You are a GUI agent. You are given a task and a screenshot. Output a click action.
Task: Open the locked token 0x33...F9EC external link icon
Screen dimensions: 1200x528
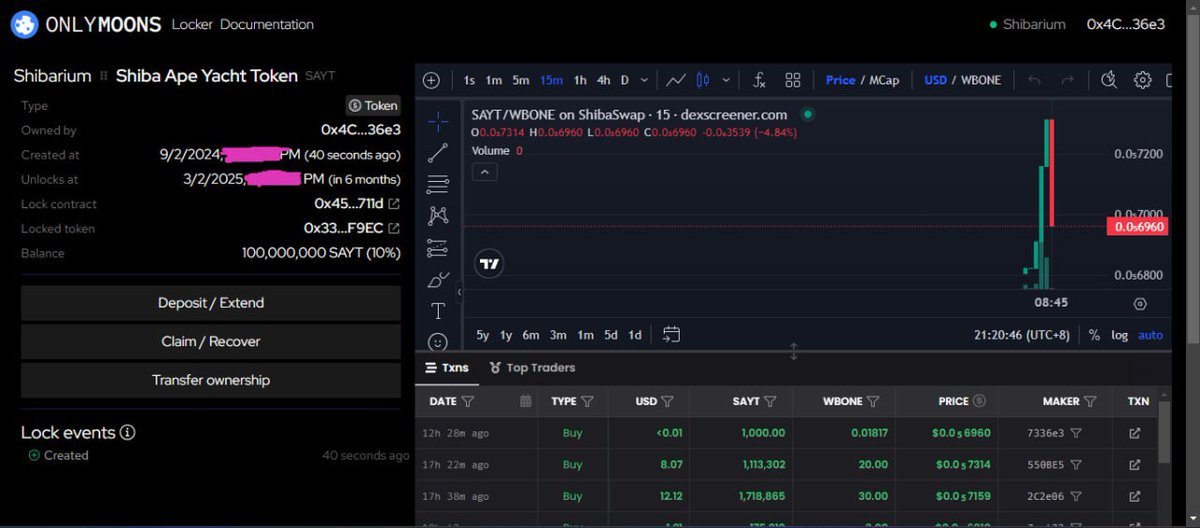point(394,229)
